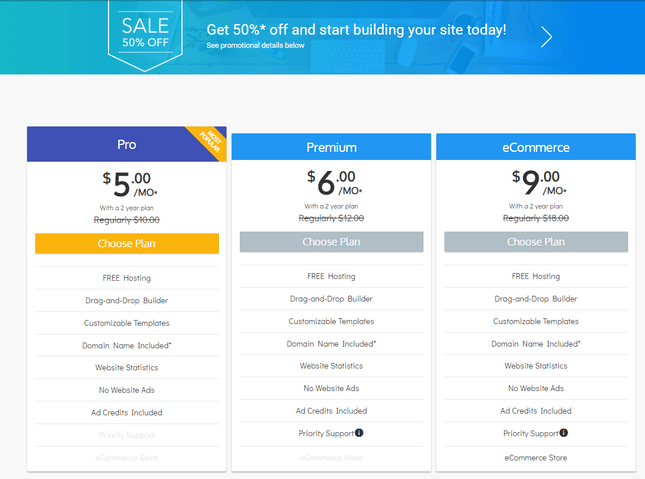Click See promotional details below text
645x479 pixels.
pyautogui.click(x=255, y=45)
